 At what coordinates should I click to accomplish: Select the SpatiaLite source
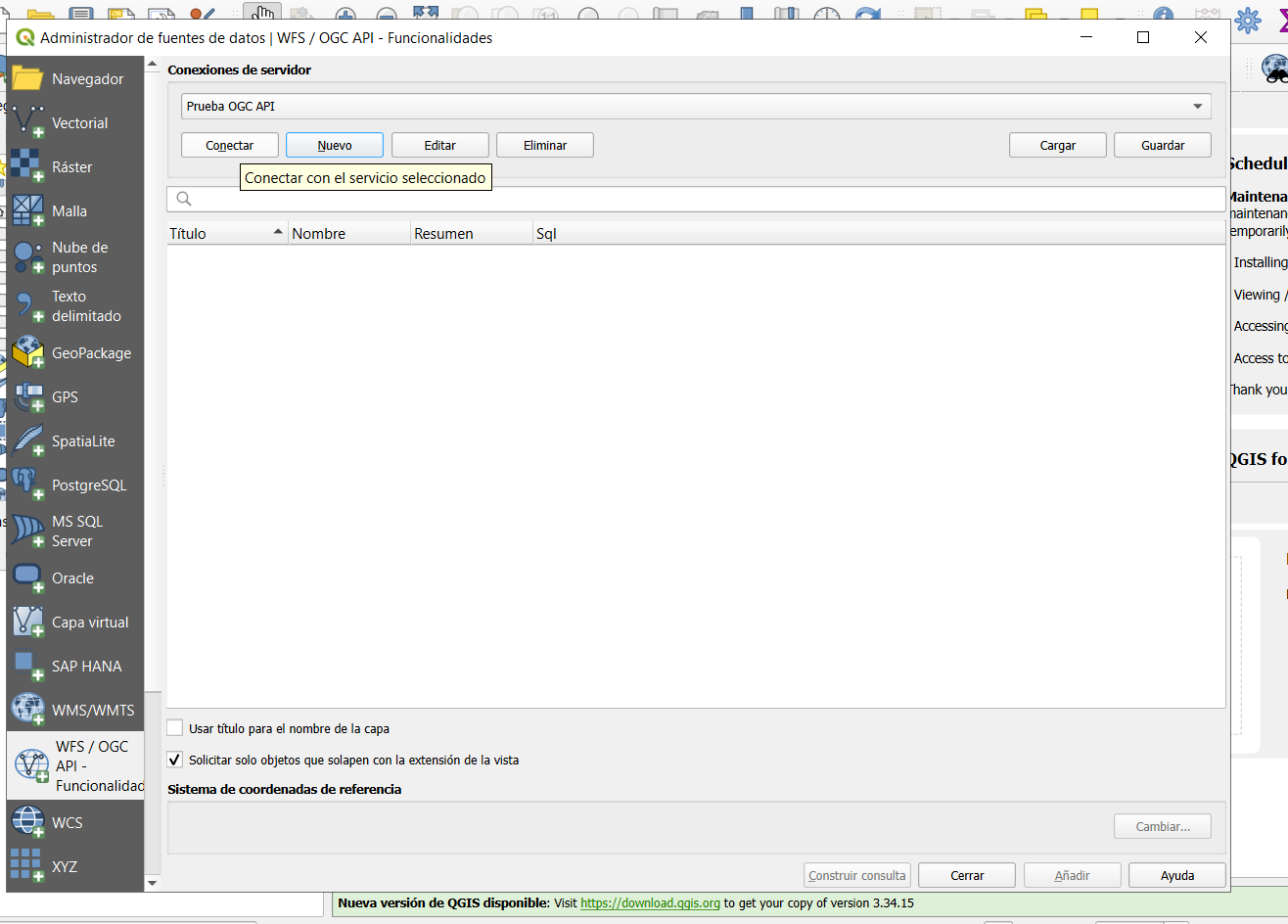coord(75,441)
